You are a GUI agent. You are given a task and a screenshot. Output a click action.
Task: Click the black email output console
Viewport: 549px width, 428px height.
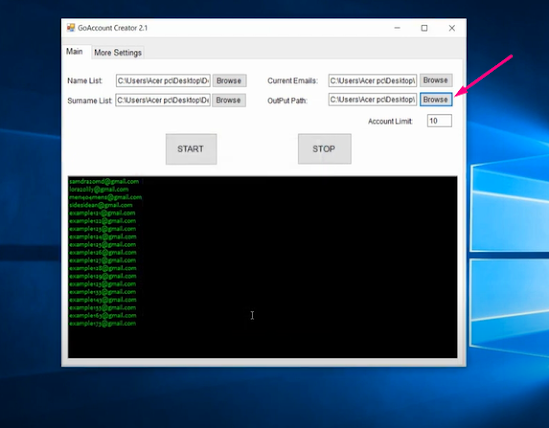tap(263, 267)
